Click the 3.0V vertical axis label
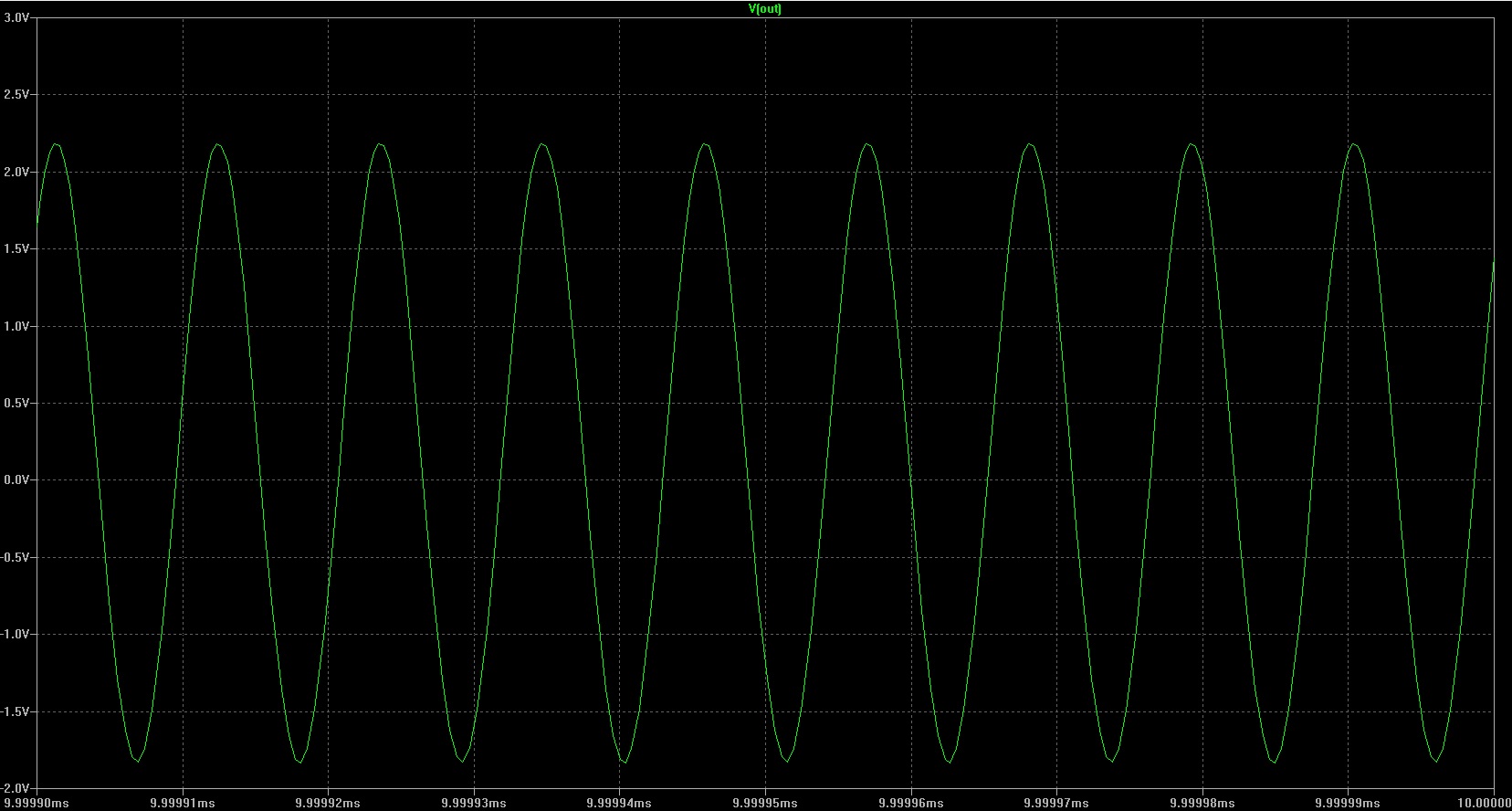This screenshot has height=811, width=1512. pos(16,17)
